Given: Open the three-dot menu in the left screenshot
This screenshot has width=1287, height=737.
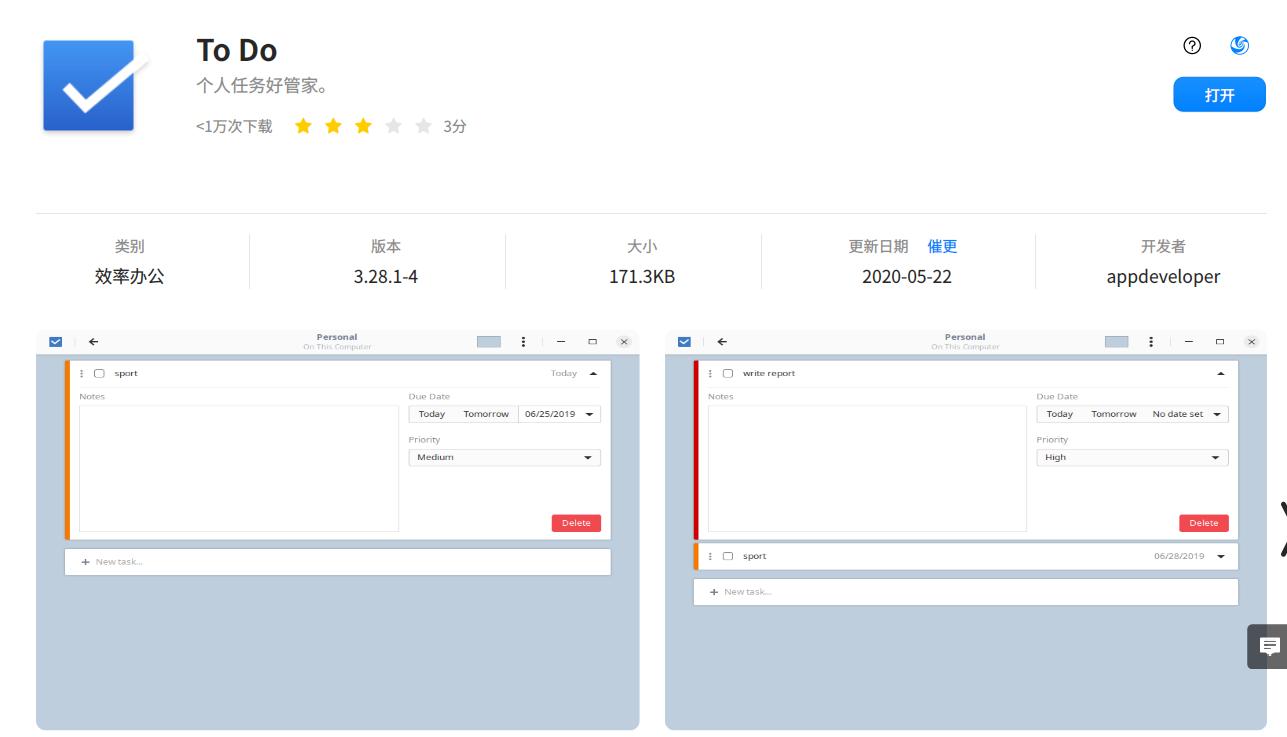Looking at the screenshot, I should click(523, 341).
